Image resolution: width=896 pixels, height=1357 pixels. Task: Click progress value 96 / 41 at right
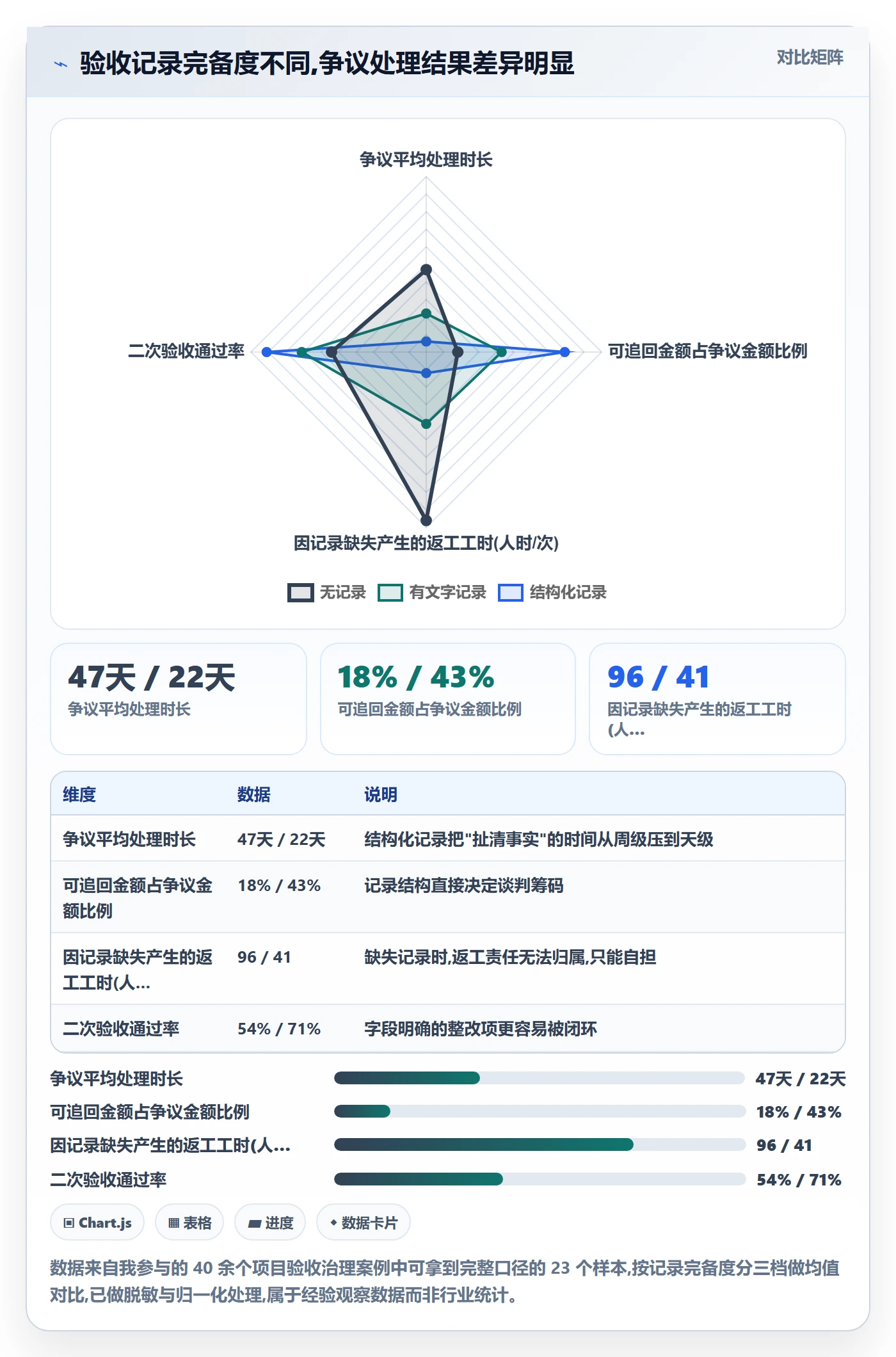tap(784, 1145)
